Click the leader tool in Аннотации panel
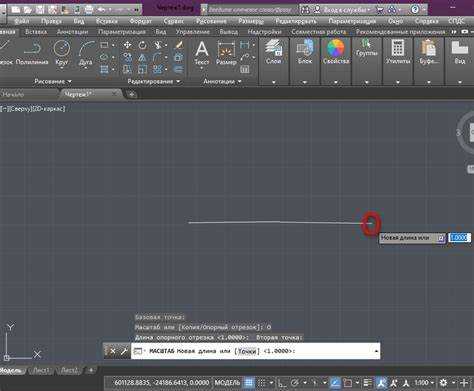 245,57
